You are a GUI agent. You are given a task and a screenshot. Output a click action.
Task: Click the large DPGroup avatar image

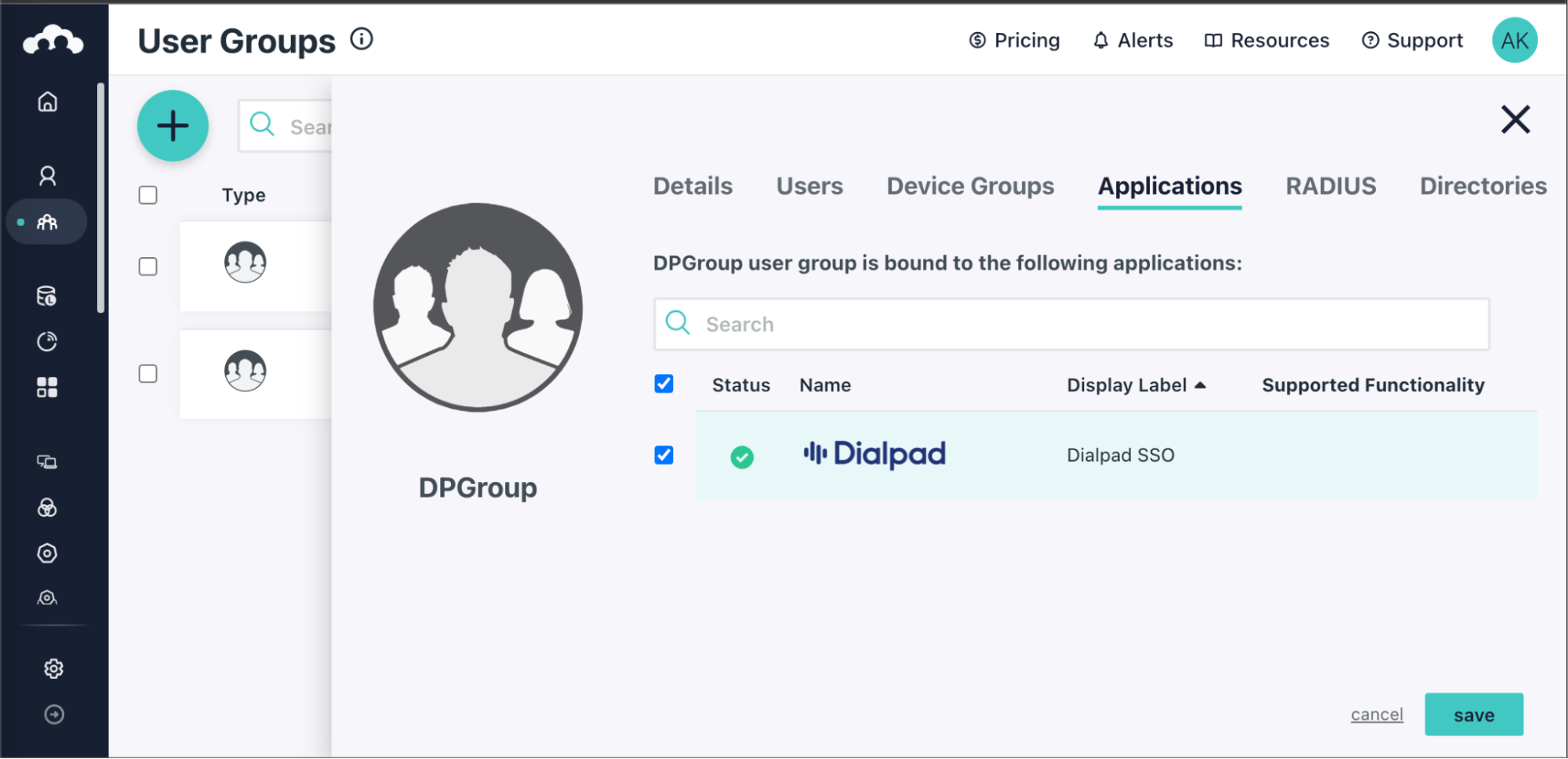[478, 307]
